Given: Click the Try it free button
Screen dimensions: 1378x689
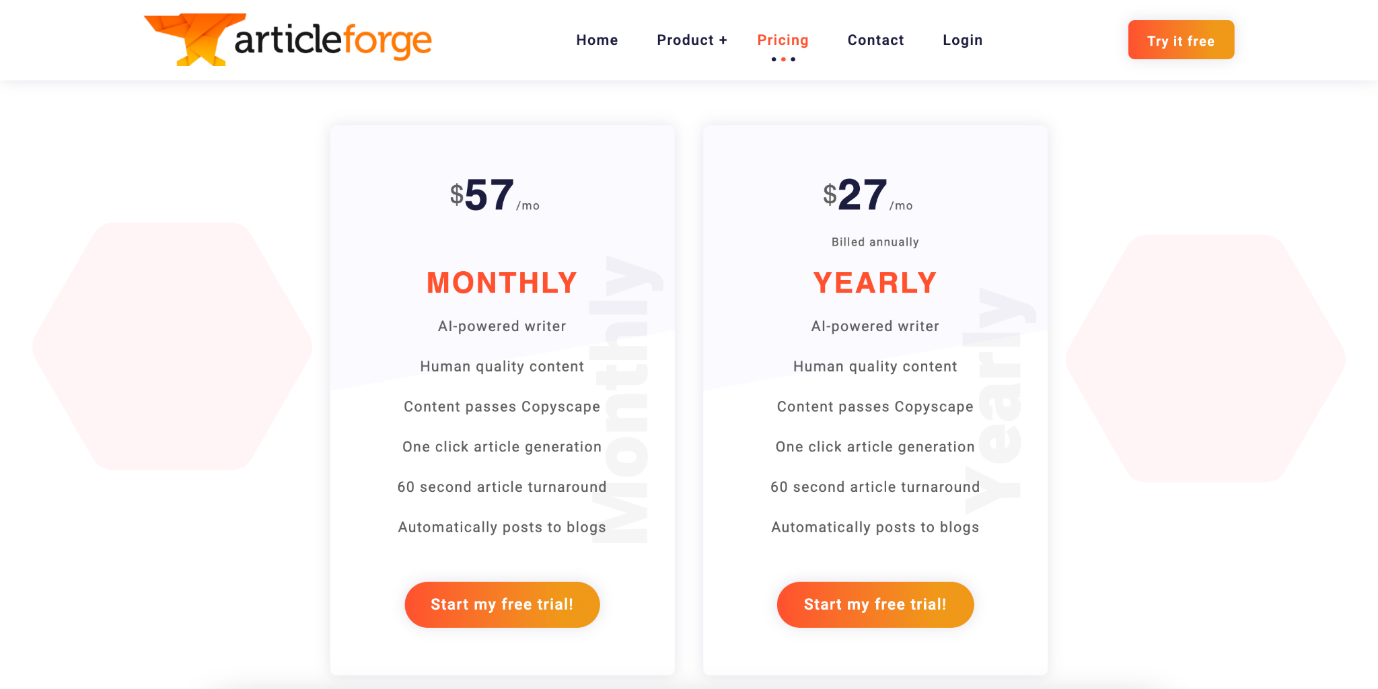Looking at the screenshot, I should [1181, 39].
